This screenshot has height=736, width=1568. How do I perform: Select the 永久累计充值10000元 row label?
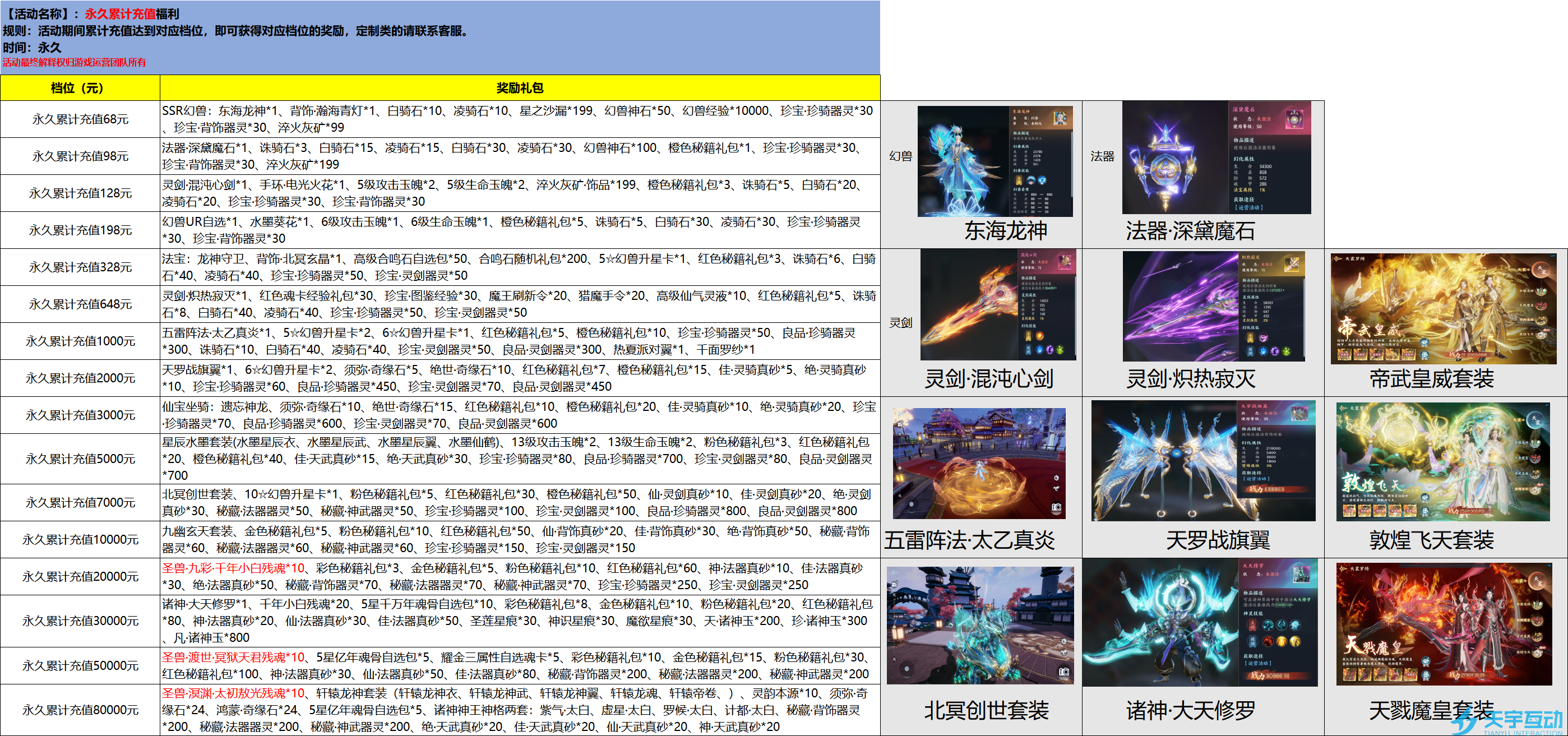click(x=80, y=540)
